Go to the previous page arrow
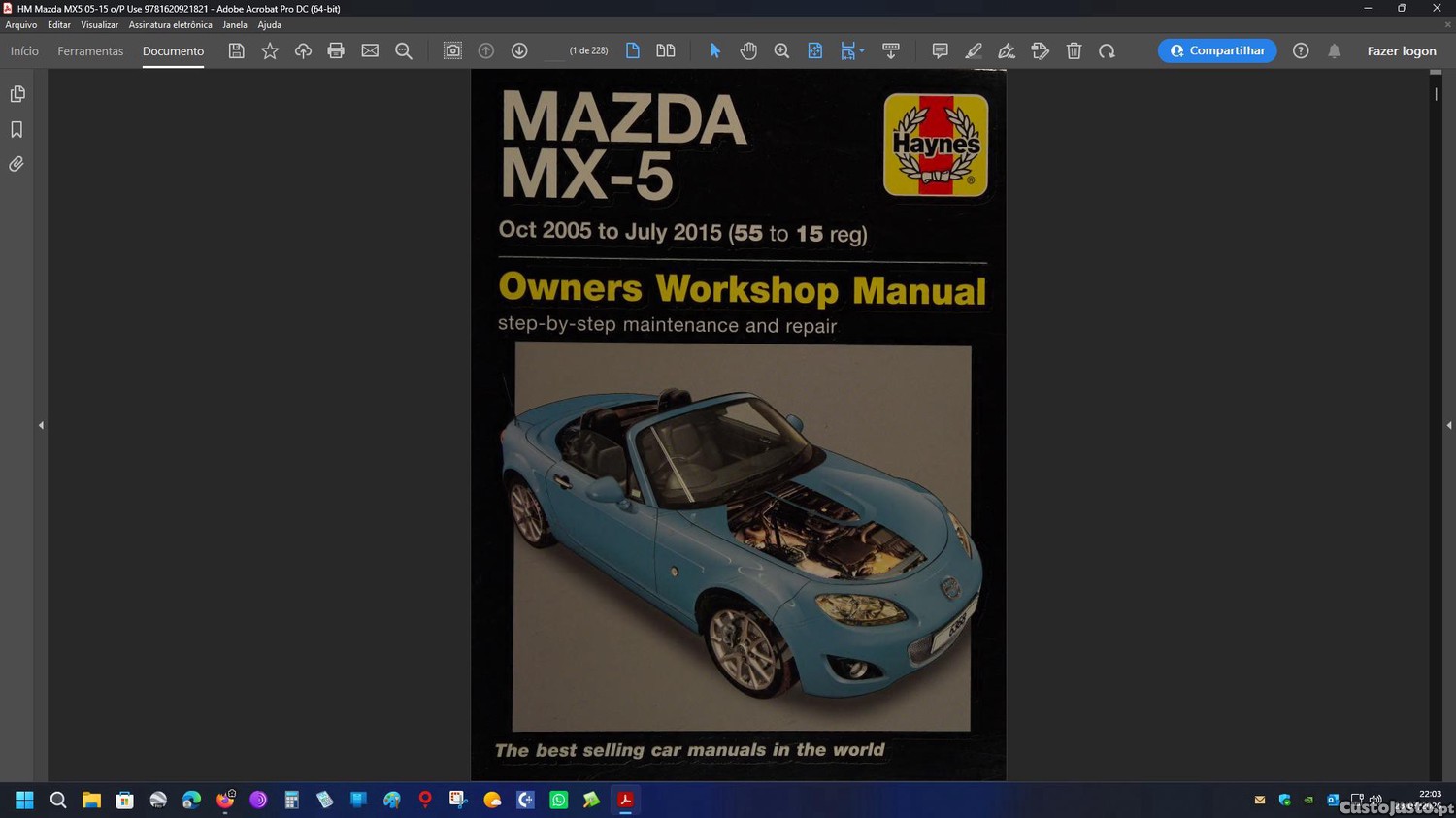The height and width of the screenshot is (818, 1456). click(x=486, y=50)
